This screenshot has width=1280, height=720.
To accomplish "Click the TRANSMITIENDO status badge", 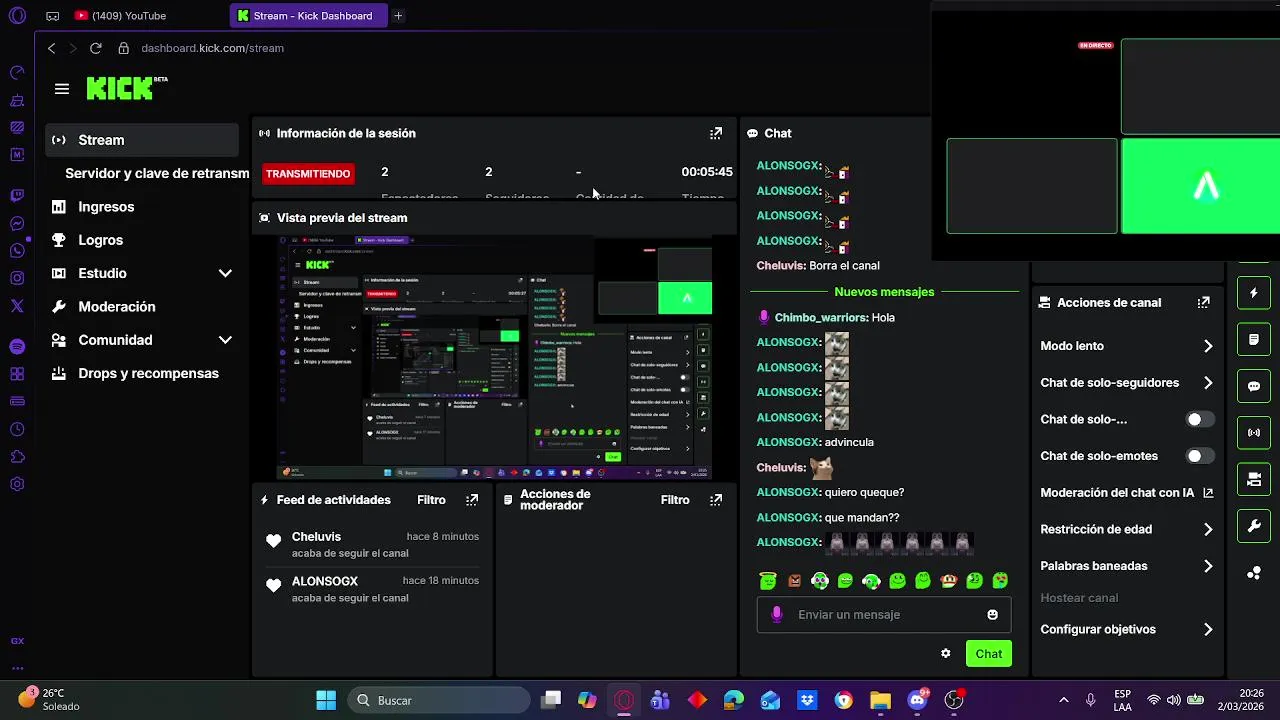I will point(308,174).
